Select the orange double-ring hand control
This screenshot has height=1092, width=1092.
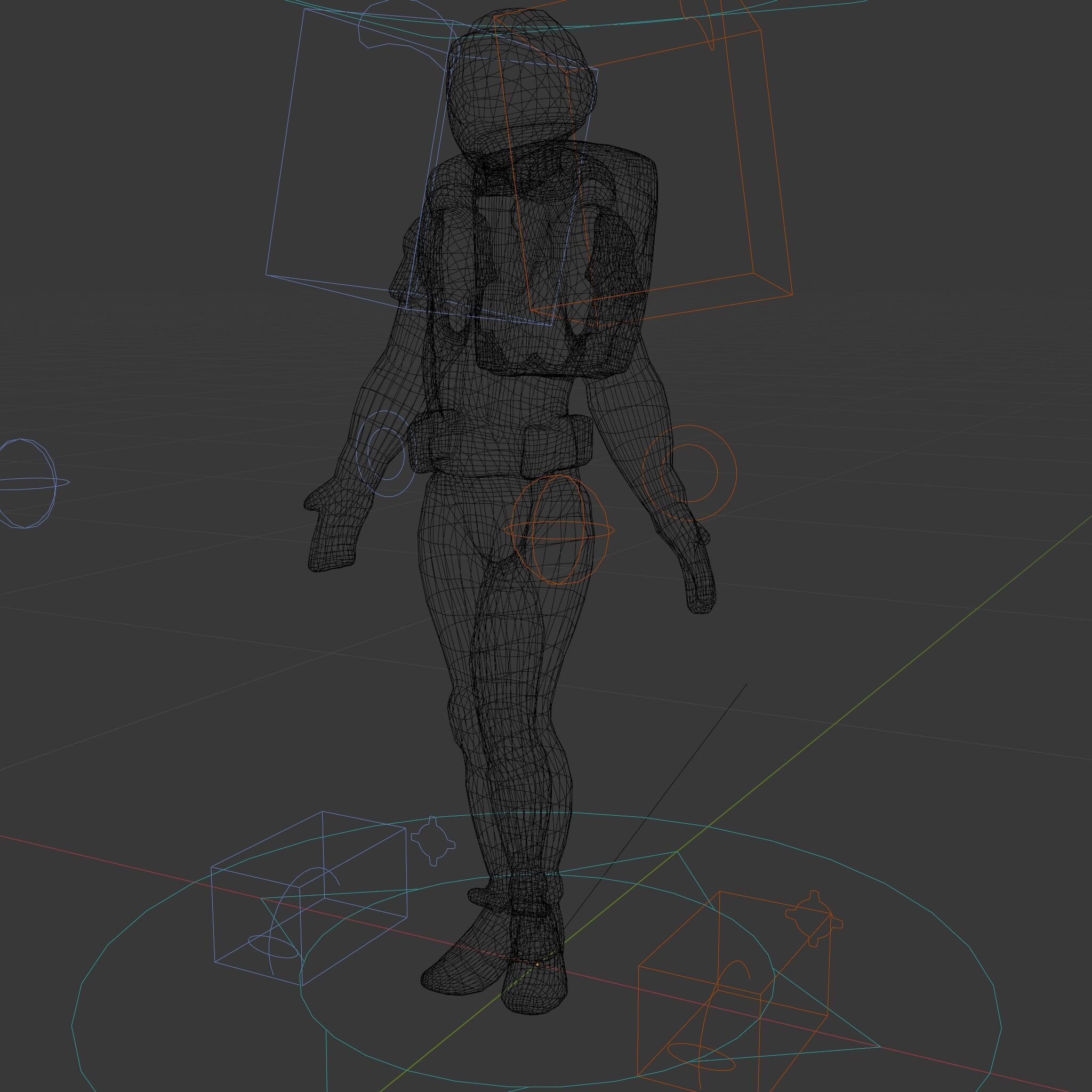click(x=689, y=472)
